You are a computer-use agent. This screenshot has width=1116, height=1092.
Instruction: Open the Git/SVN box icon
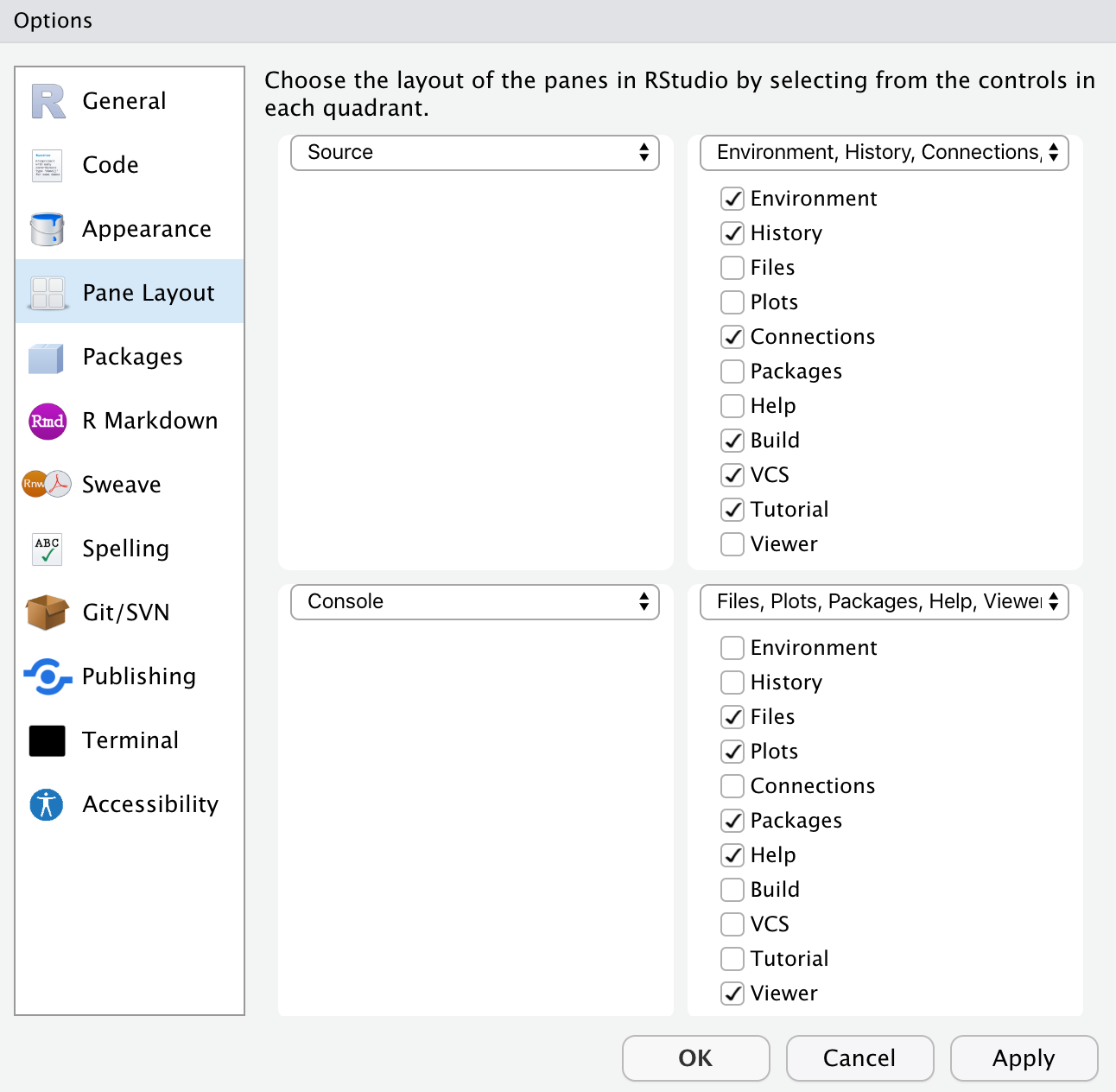coord(48,613)
